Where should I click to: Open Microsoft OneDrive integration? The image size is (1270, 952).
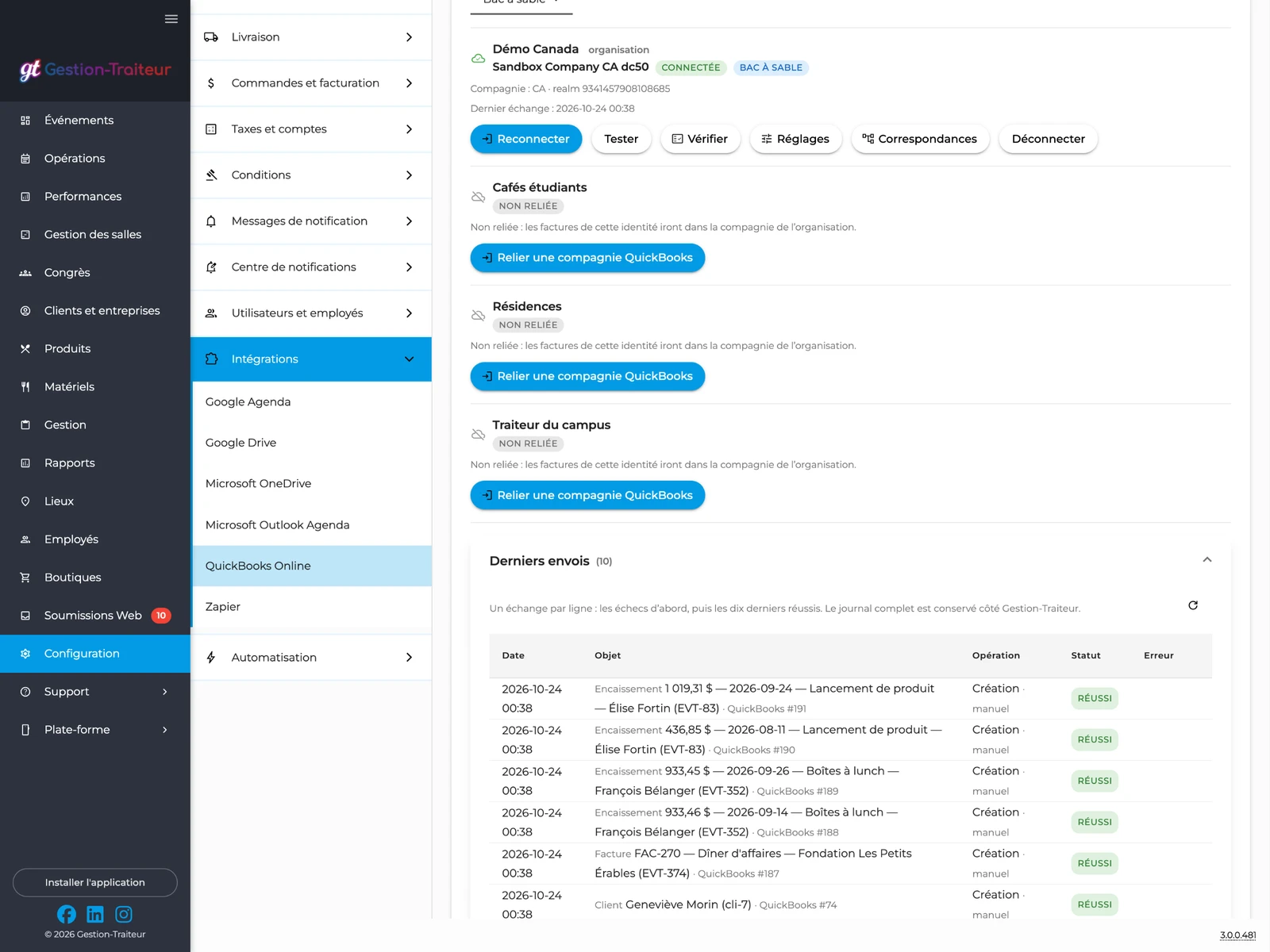(311, 484)
